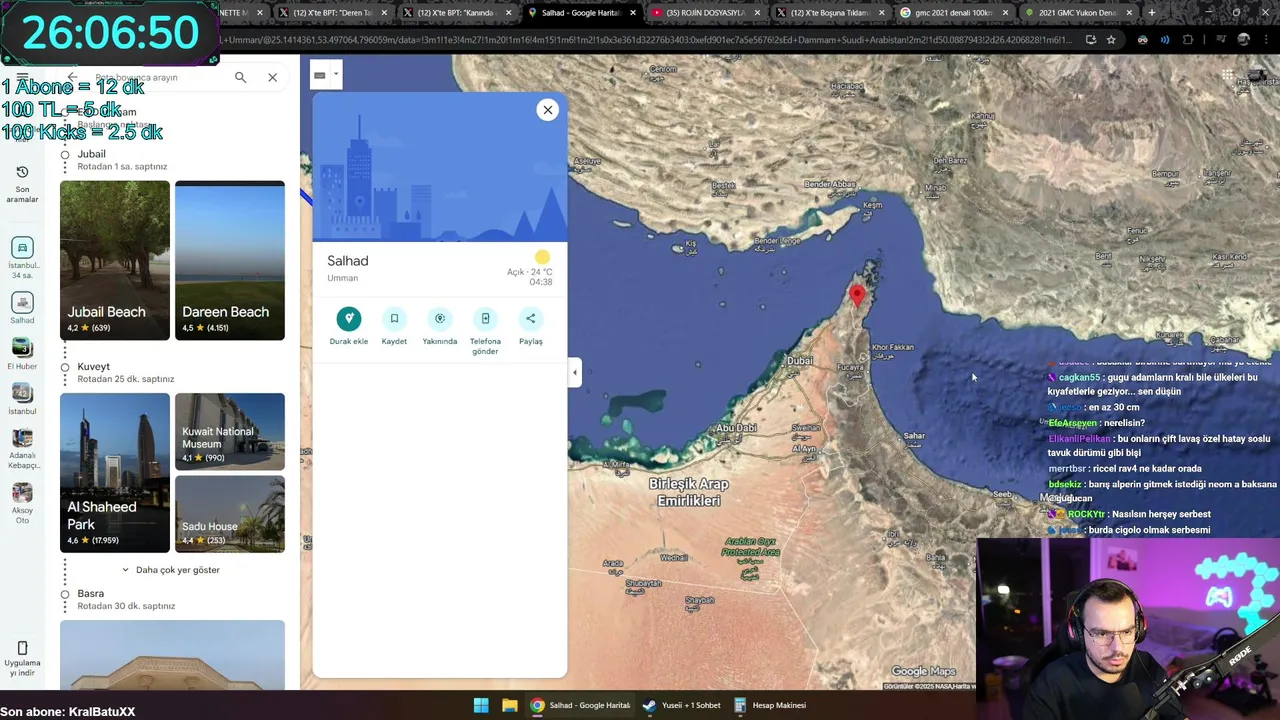
Task: Select the Jubail route stop
Action: (91, 154)
